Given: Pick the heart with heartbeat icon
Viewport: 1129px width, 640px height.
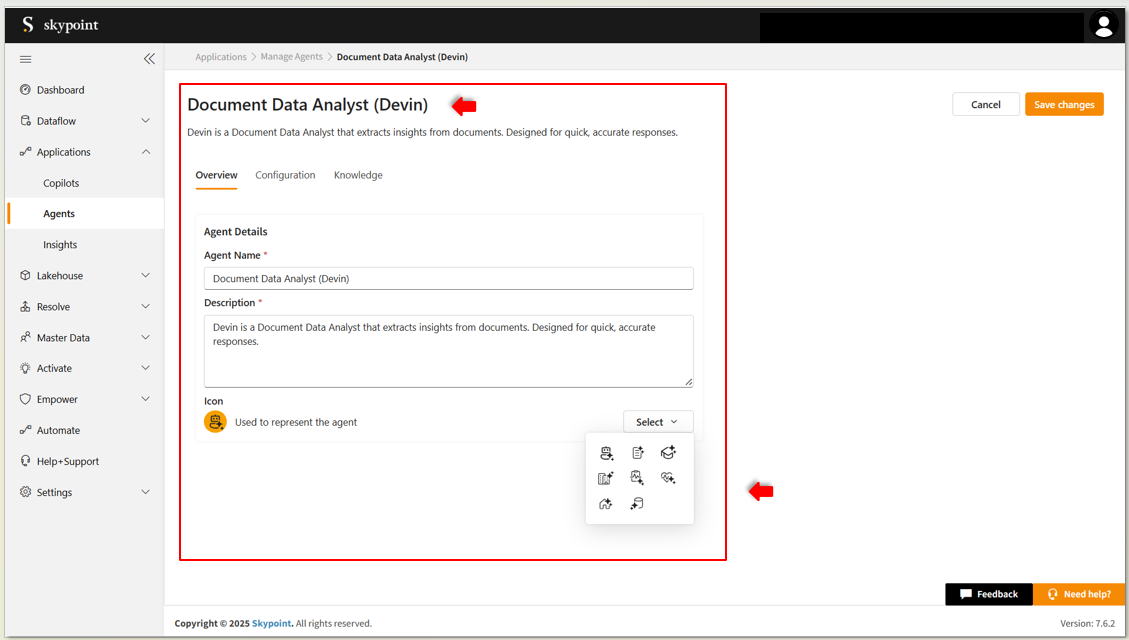Looking at the screenshot, I should click(668, 478).
